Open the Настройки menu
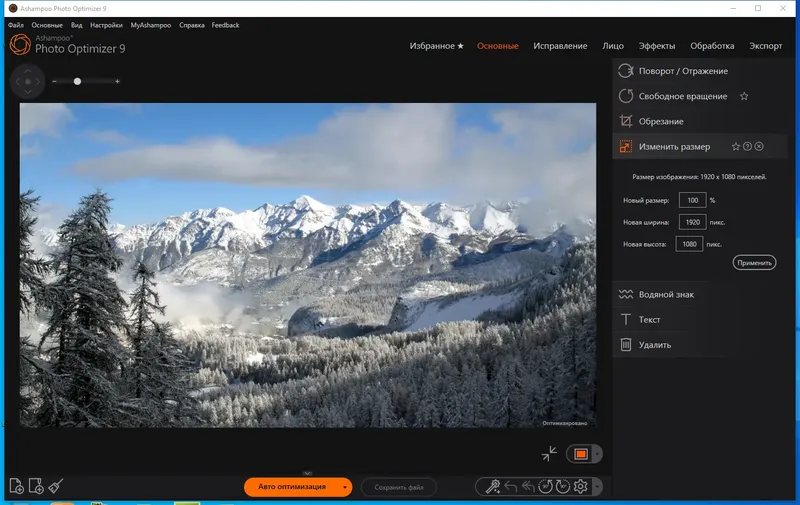 pyautogui.click(x=106, y=25)
